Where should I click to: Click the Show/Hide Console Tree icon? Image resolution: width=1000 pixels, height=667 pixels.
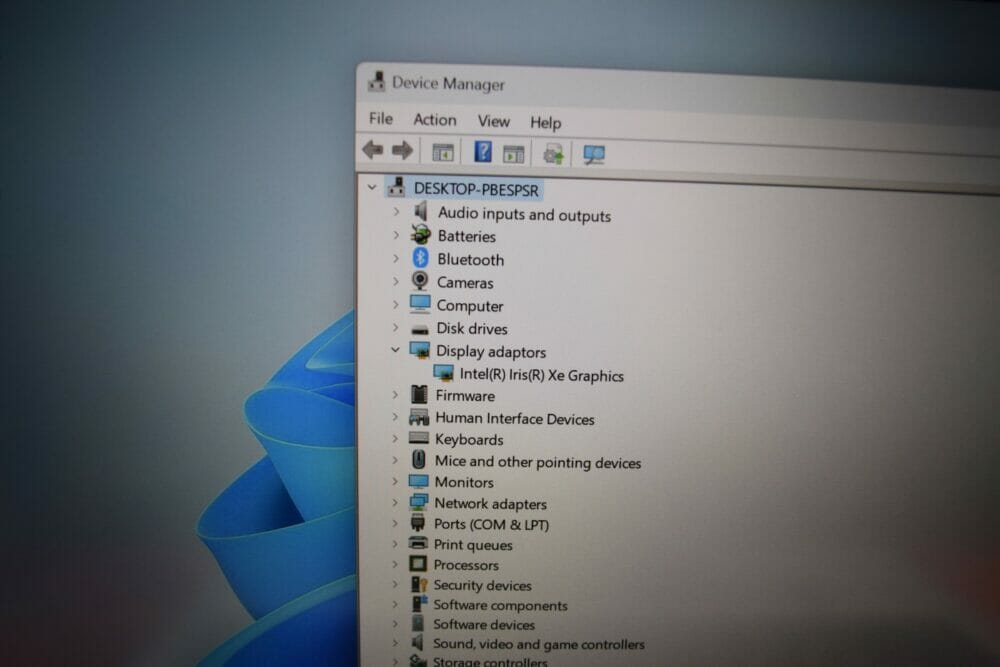[443, 152]
